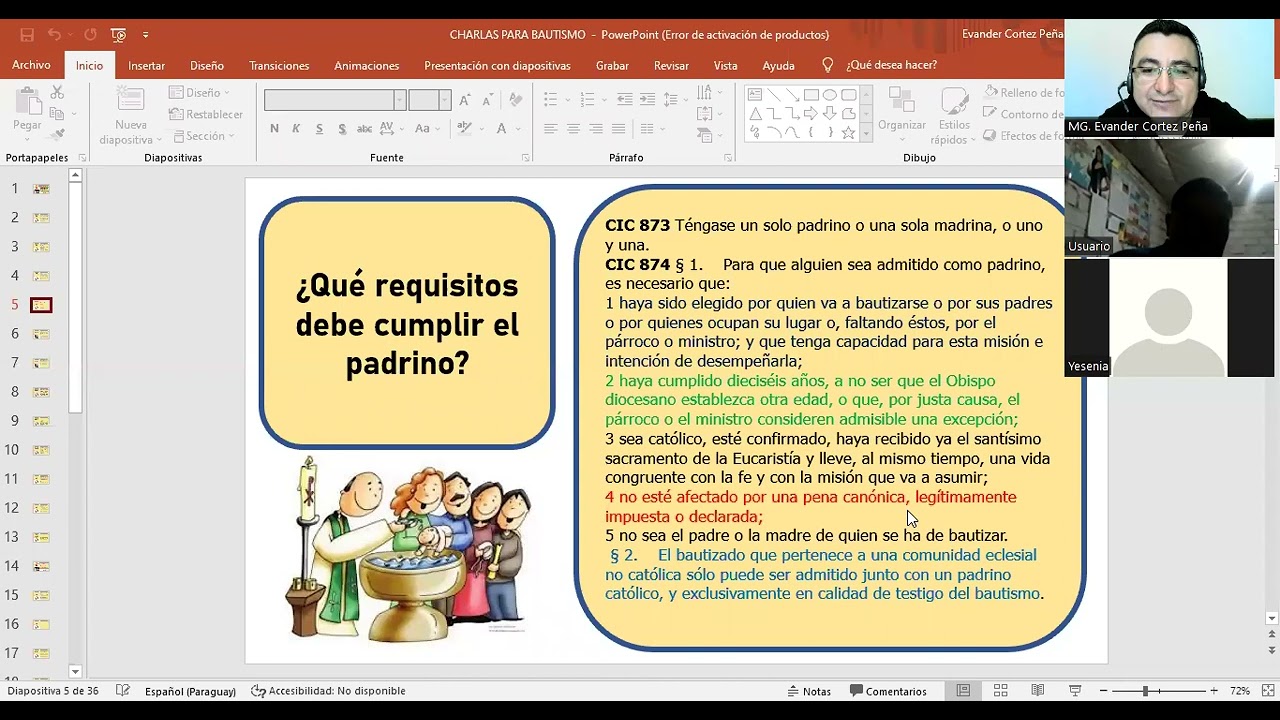Click the Copy icon
This screenshot has height=720, width=1280.
(58, 113)
